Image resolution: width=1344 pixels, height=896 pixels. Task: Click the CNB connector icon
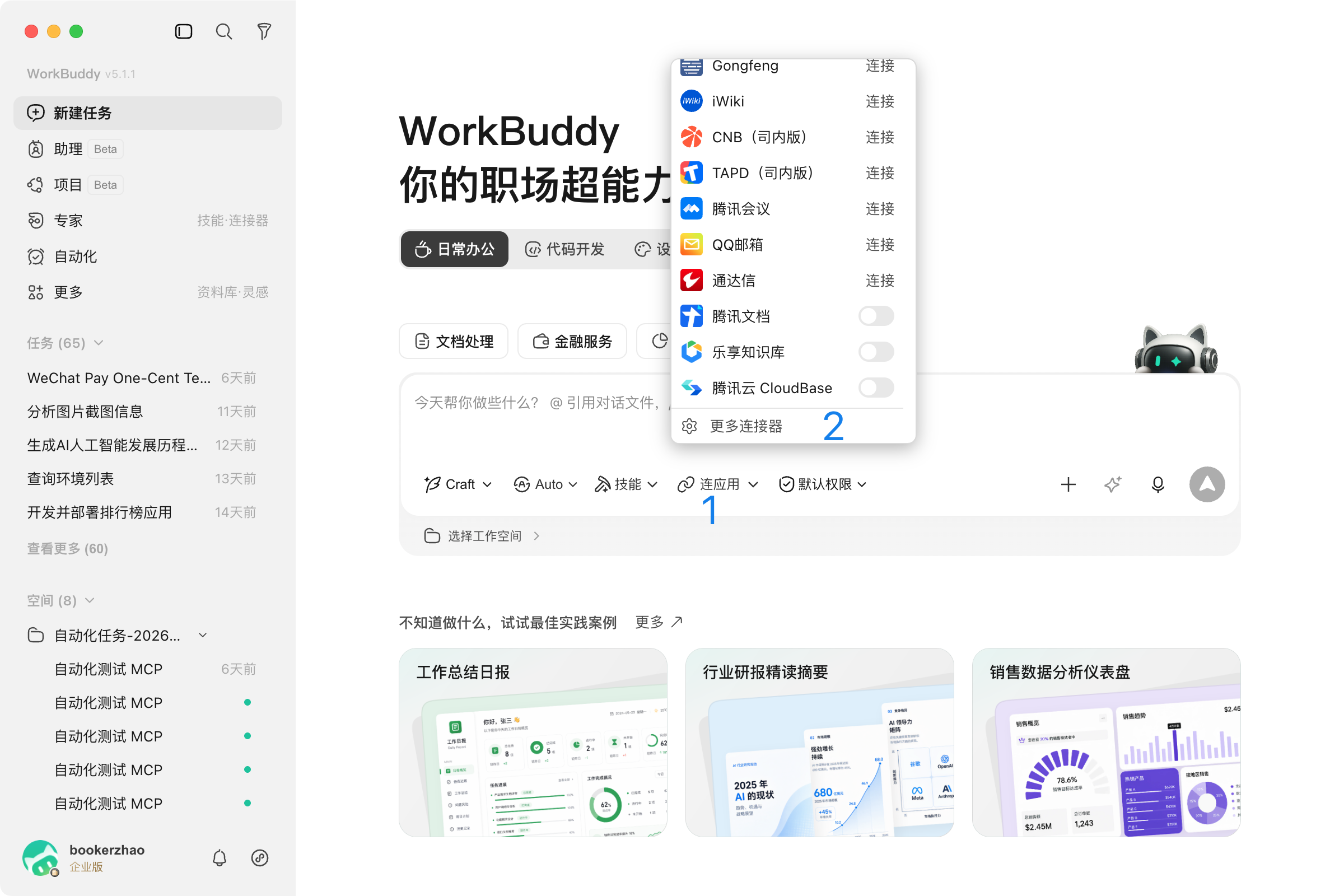pyautogui.click(x=692, y=137)
